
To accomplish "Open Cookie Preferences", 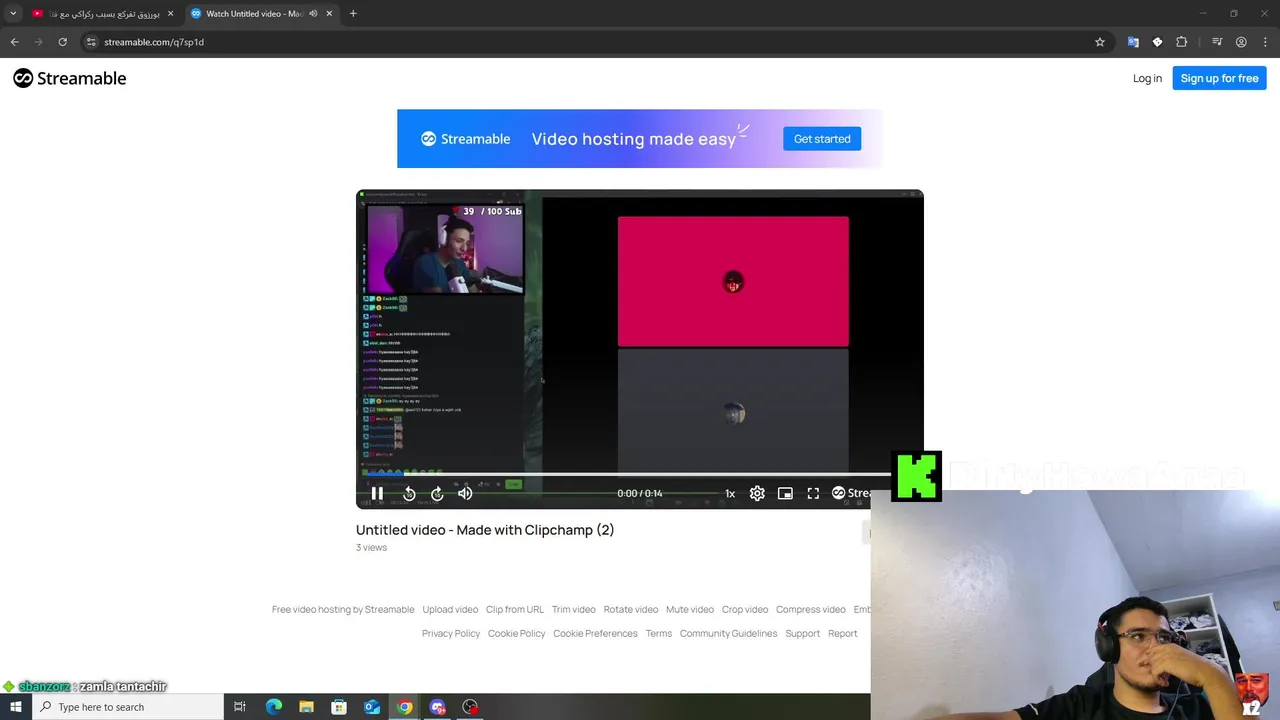I will click(595, 633).
